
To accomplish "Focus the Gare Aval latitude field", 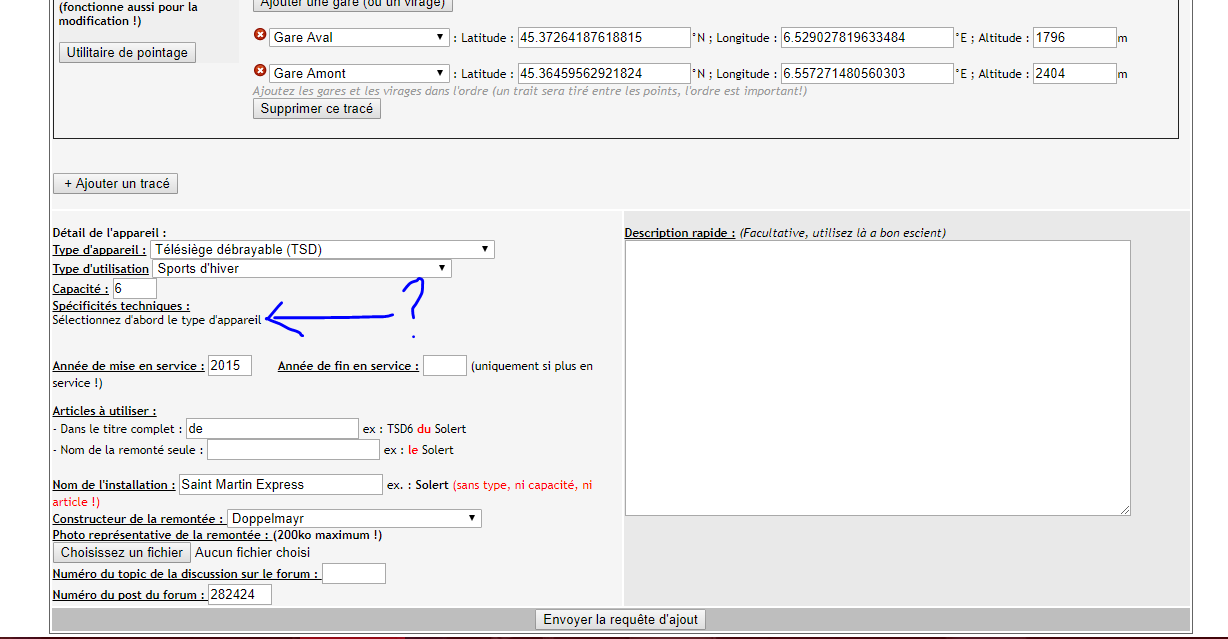I will [x=604, y=38].
